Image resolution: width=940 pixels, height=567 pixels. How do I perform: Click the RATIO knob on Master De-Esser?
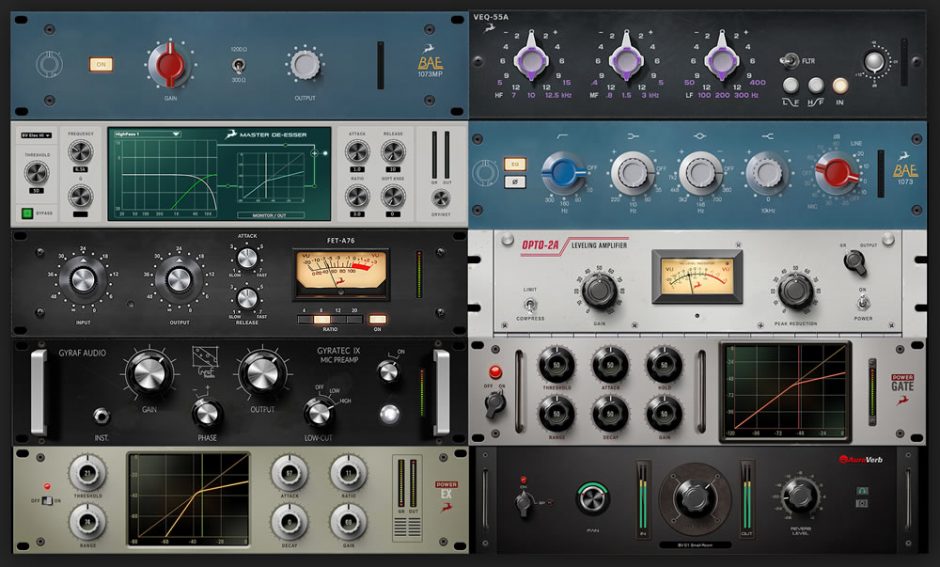(x=357, y=196)
